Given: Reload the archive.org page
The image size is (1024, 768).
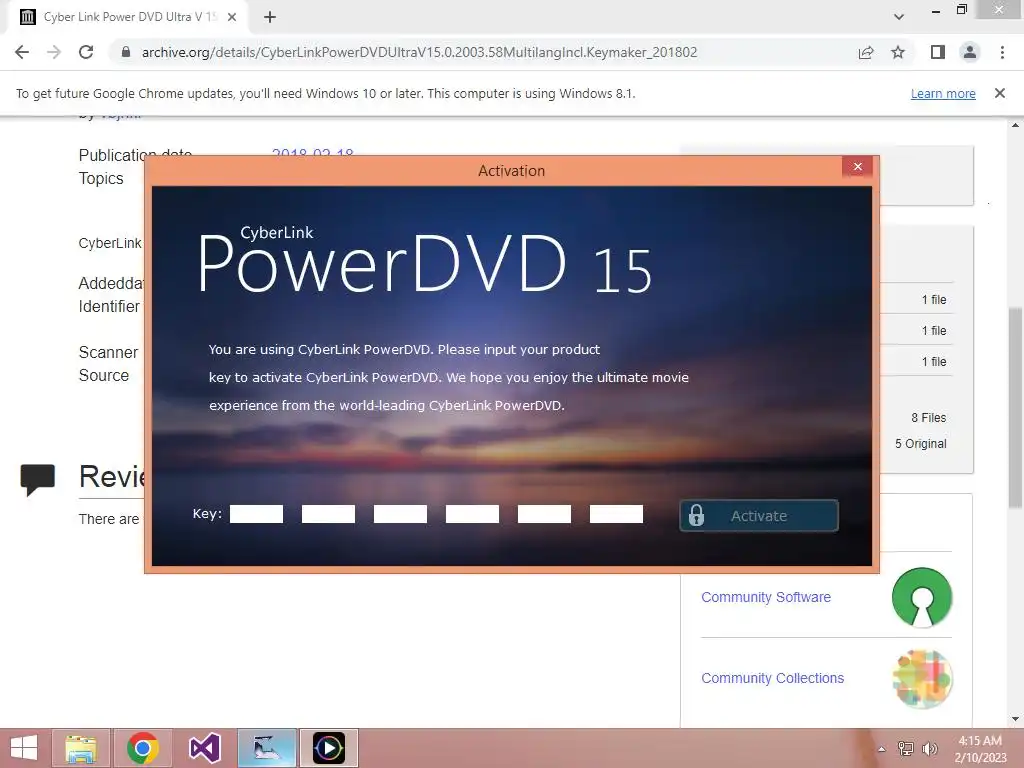Looking at the screenshot, I should tap(86, 52).
